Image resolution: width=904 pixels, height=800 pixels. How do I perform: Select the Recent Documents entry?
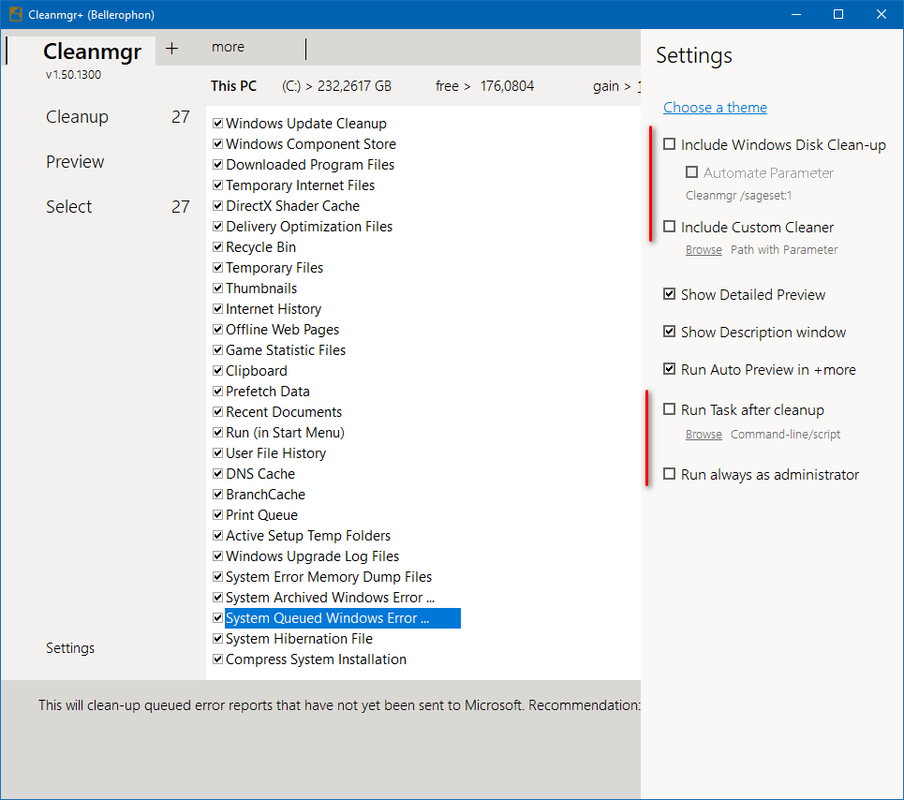(x=284, y=412)
